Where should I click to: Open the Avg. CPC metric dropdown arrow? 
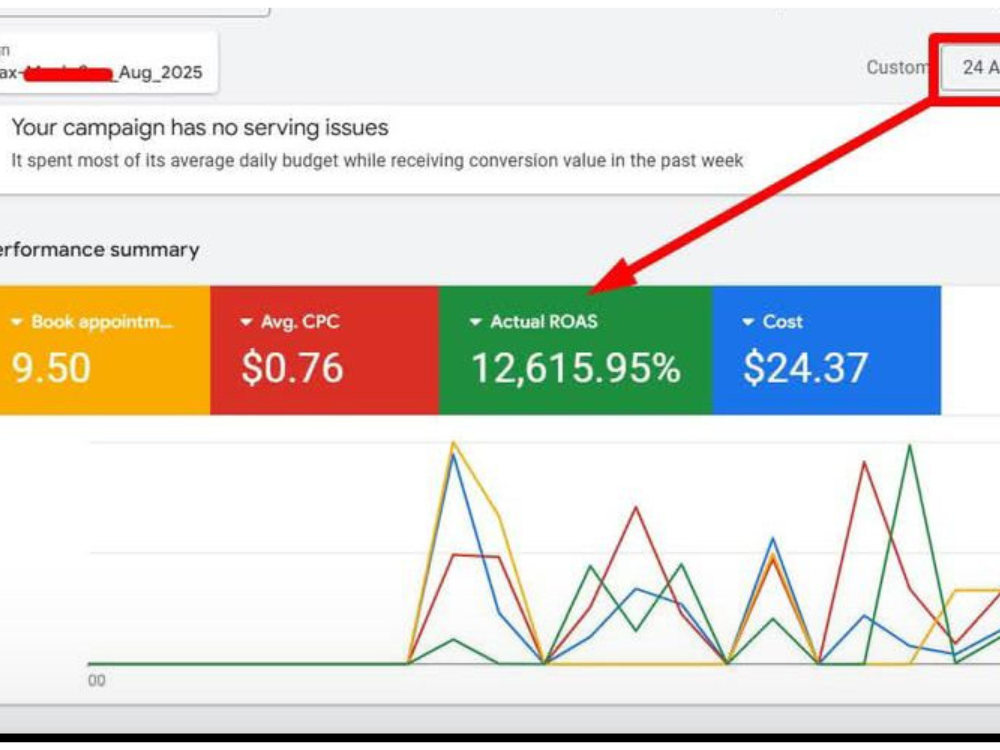pos(246,322)
